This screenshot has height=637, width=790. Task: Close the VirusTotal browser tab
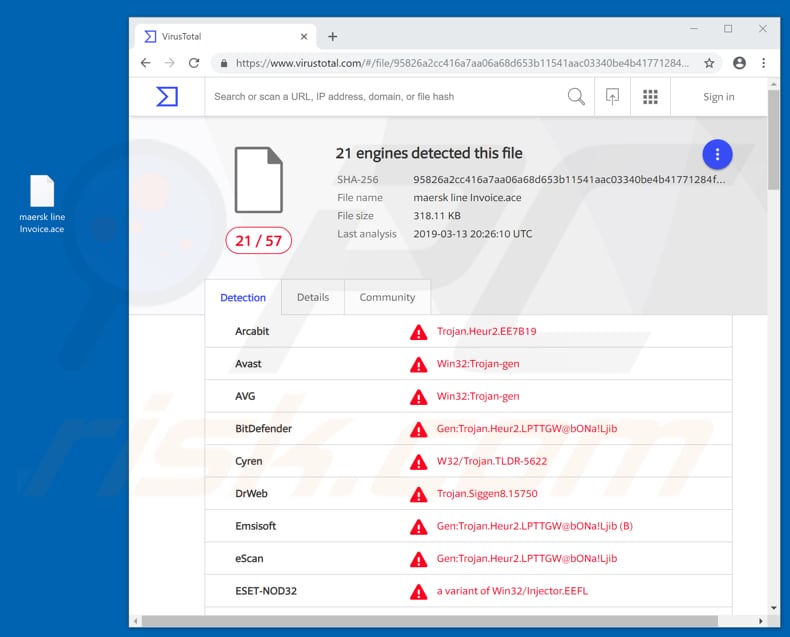tap(304, 36)
